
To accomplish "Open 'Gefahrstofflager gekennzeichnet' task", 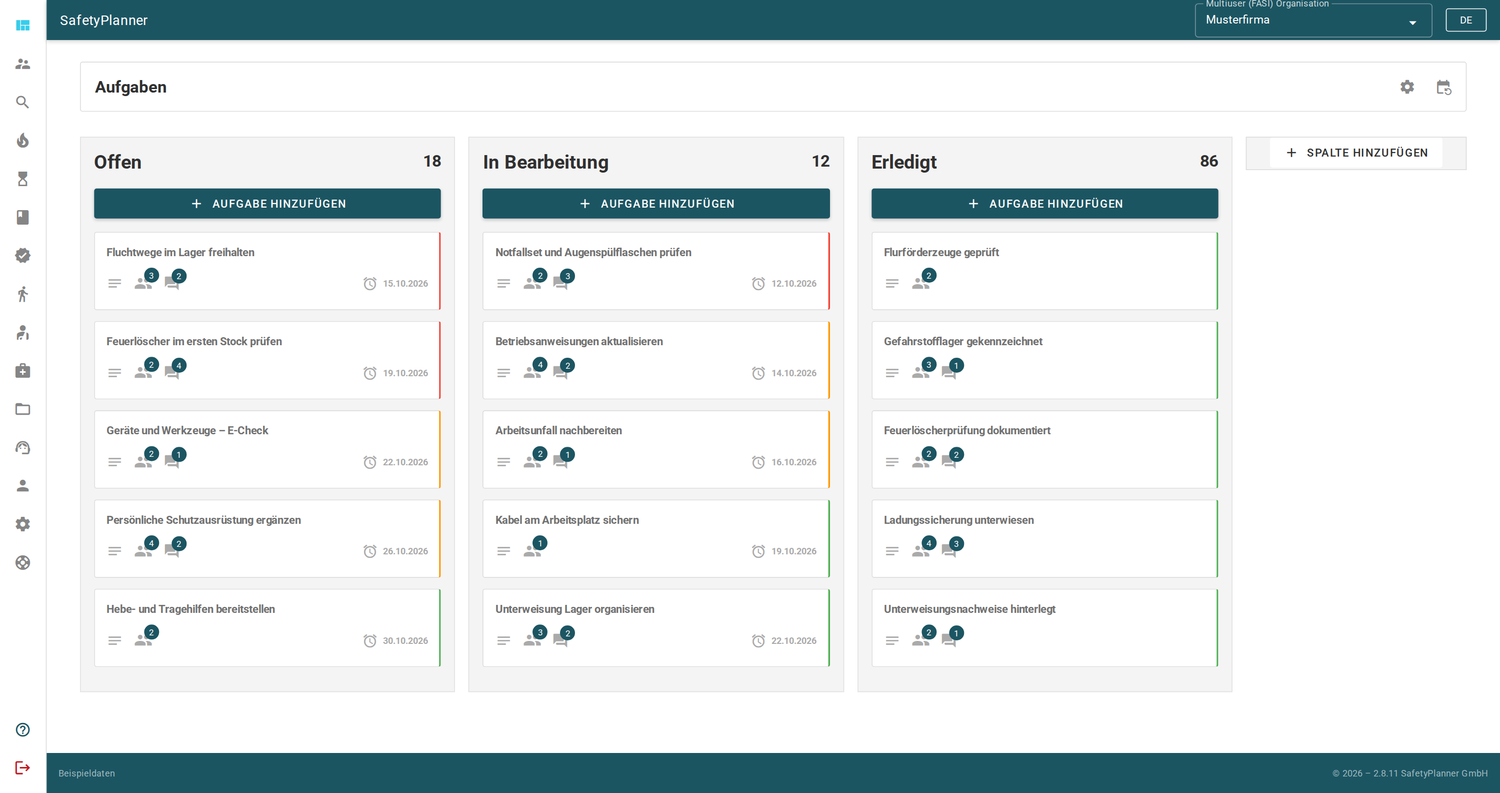I will pos(1045,360).
